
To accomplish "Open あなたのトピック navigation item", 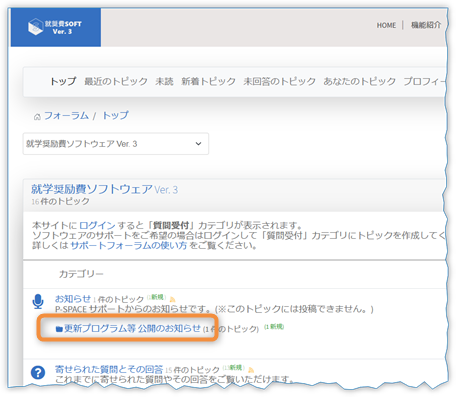I will [x=359, y=81].
